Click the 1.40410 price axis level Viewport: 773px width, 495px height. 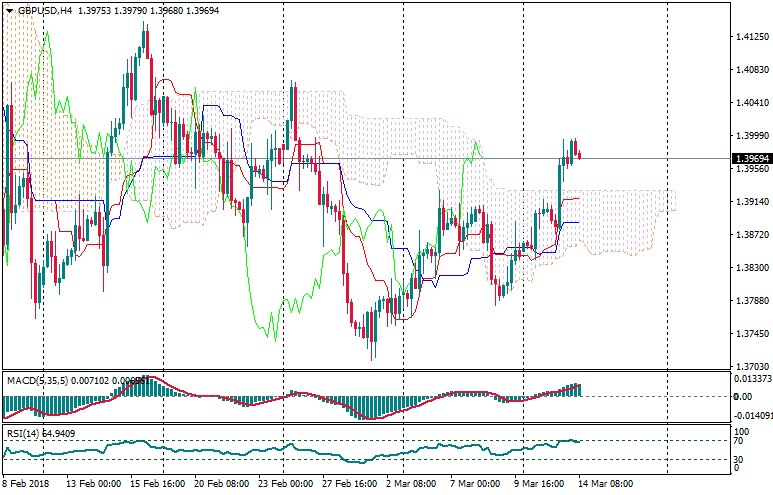(x=750, y=102)
